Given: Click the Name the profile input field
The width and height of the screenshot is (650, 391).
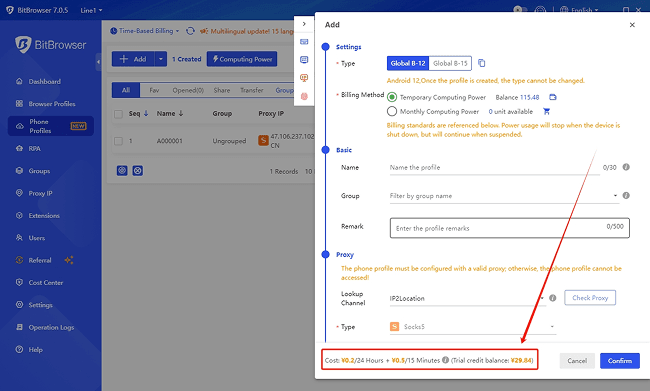Looking at the screenshot, I should pos(495,168).
